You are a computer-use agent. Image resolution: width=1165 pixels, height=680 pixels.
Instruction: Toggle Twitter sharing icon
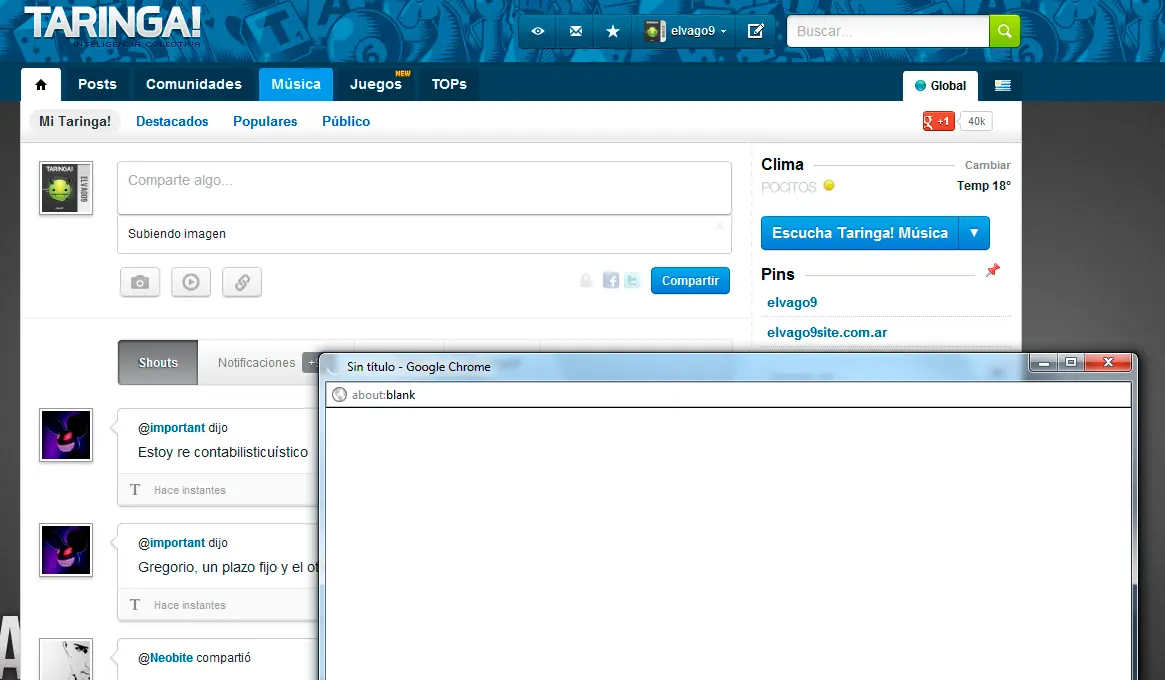click(632, 280)
